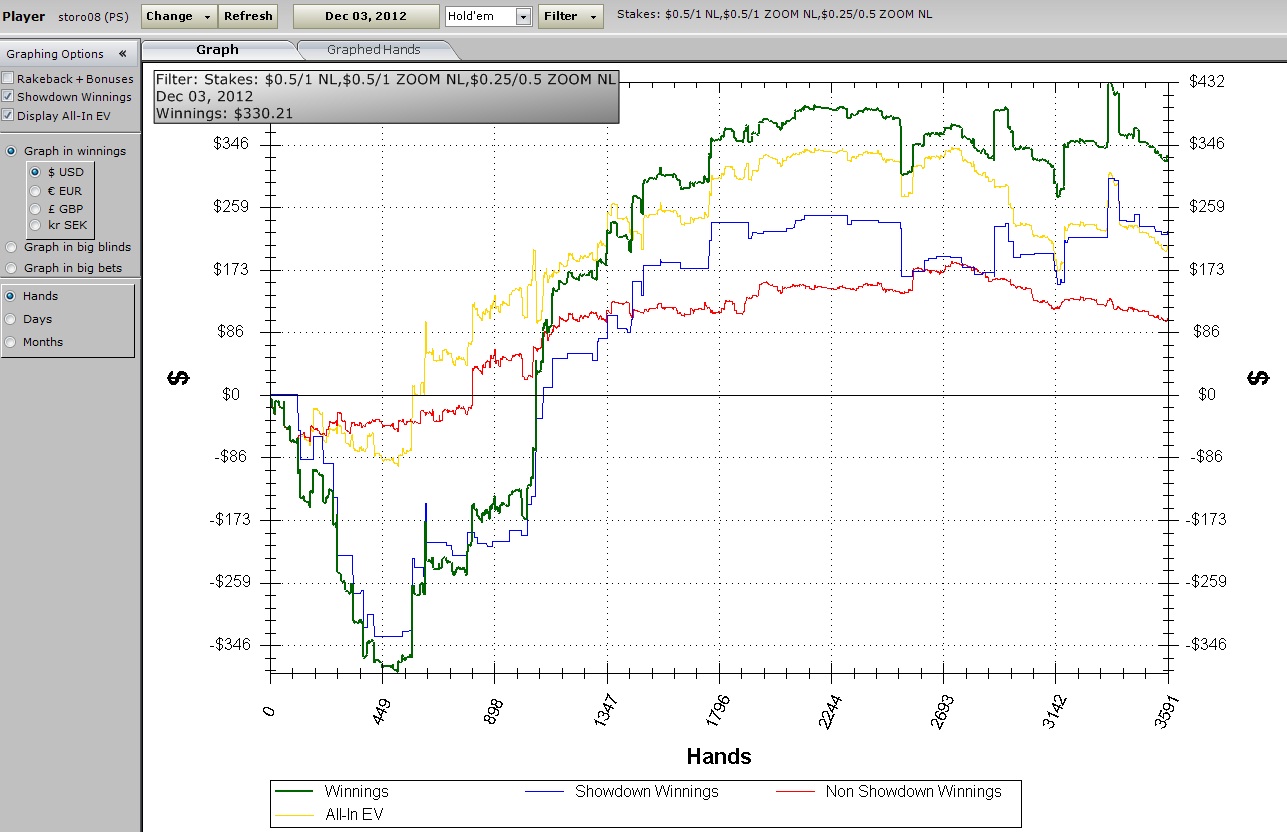Viewport: 1287px width, 832px height.
Task: Expand the Hold'em game type combo box
Action: coord(523,17)
